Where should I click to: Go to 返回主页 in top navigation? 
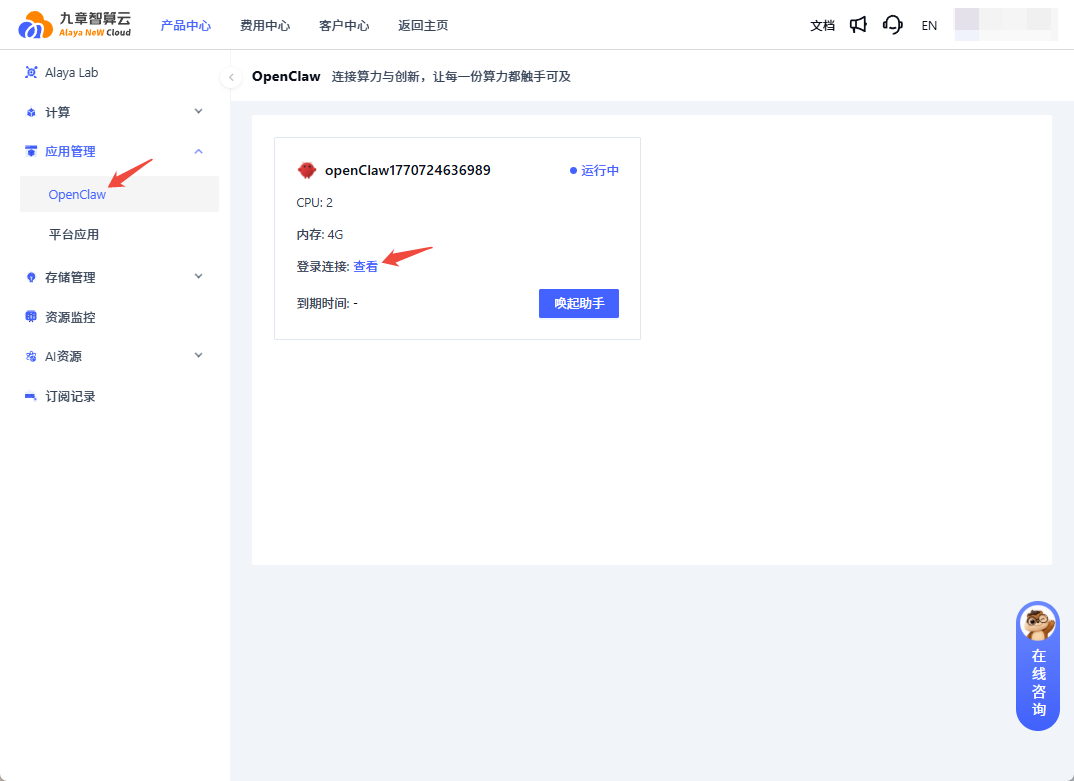[423, 25]
